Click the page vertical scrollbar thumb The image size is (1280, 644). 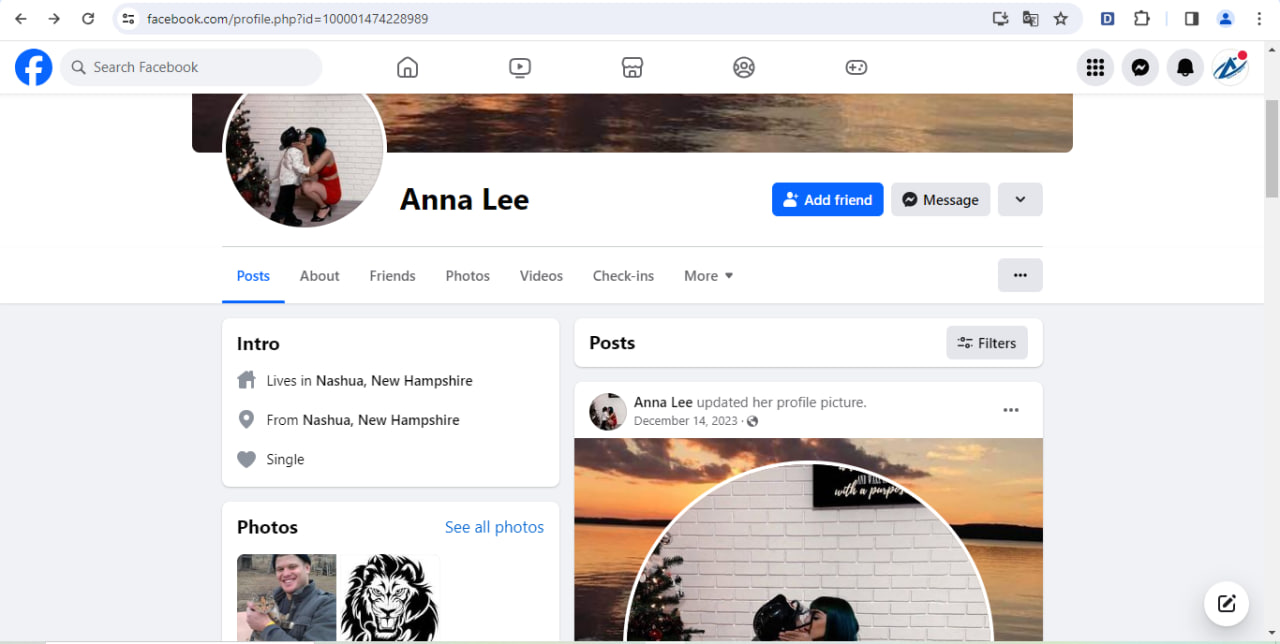(x=1272, y=148)
